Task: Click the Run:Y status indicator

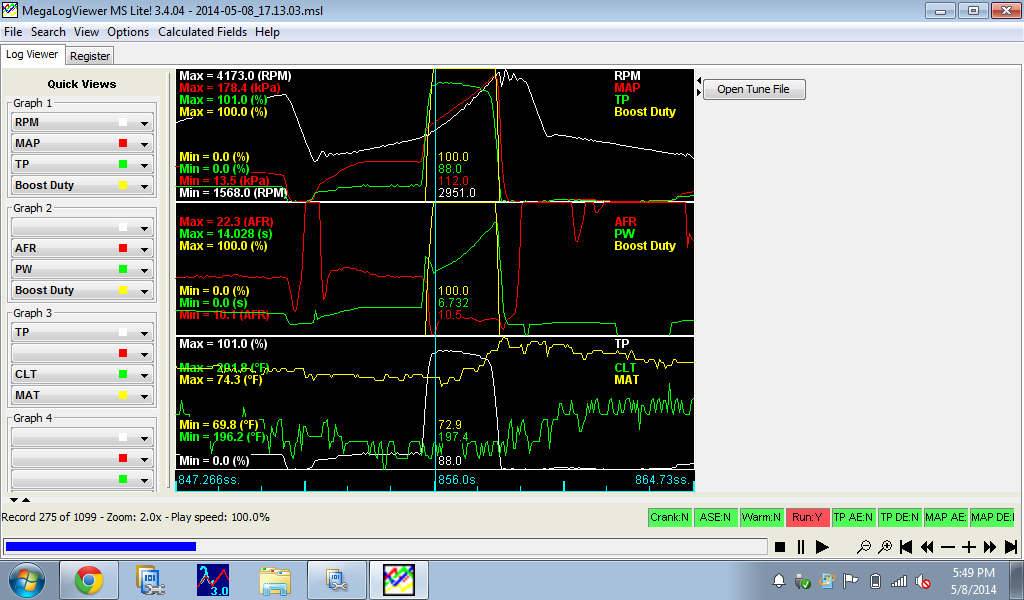Action: coord(807,517)
